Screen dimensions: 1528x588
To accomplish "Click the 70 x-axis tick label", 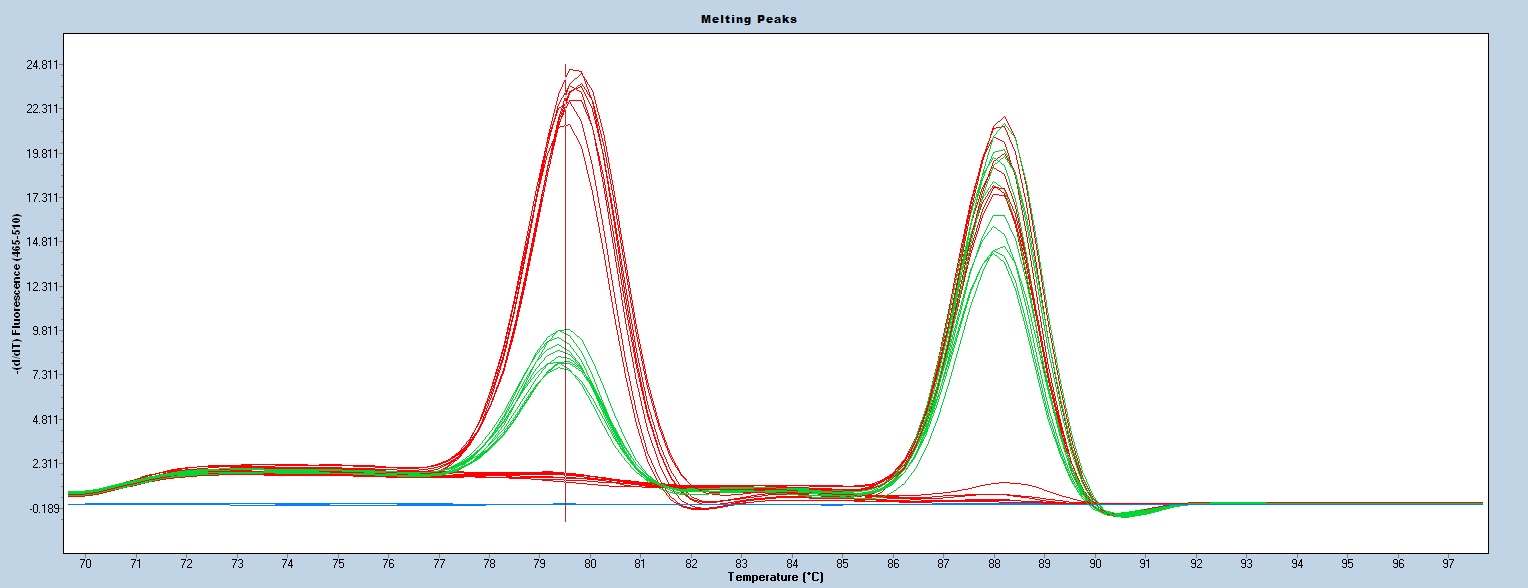I will pos(85,565).
